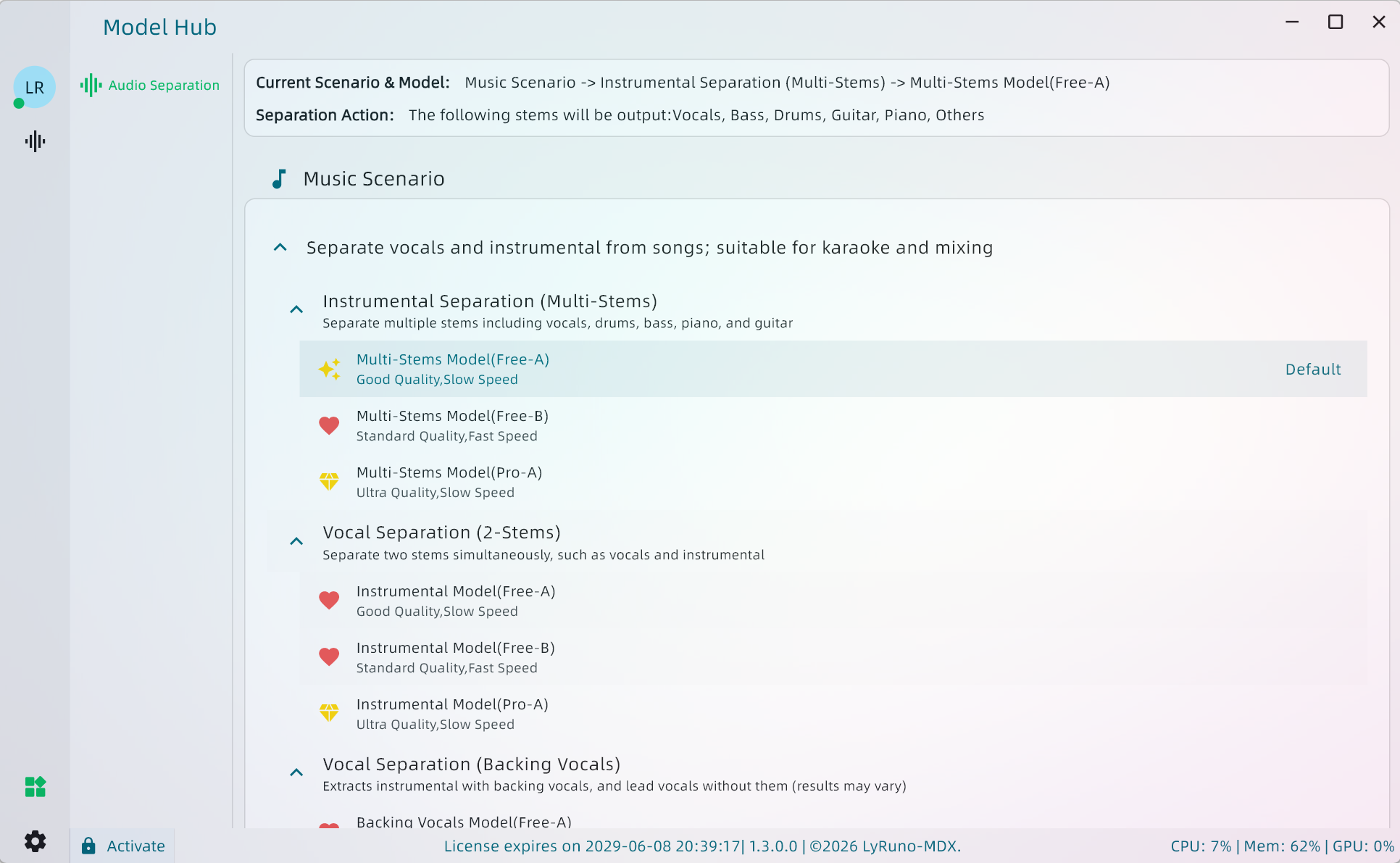
Task: Click the heart icon beside Multi-Stems Model(Free-B)
Action: tap(329, 425)
